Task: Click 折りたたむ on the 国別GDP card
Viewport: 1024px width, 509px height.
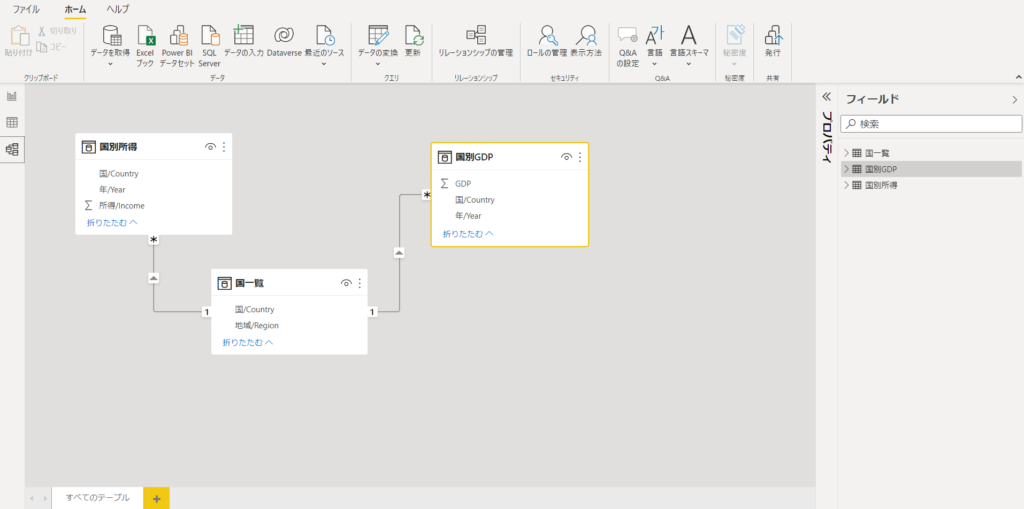Action: coord(468,233)
